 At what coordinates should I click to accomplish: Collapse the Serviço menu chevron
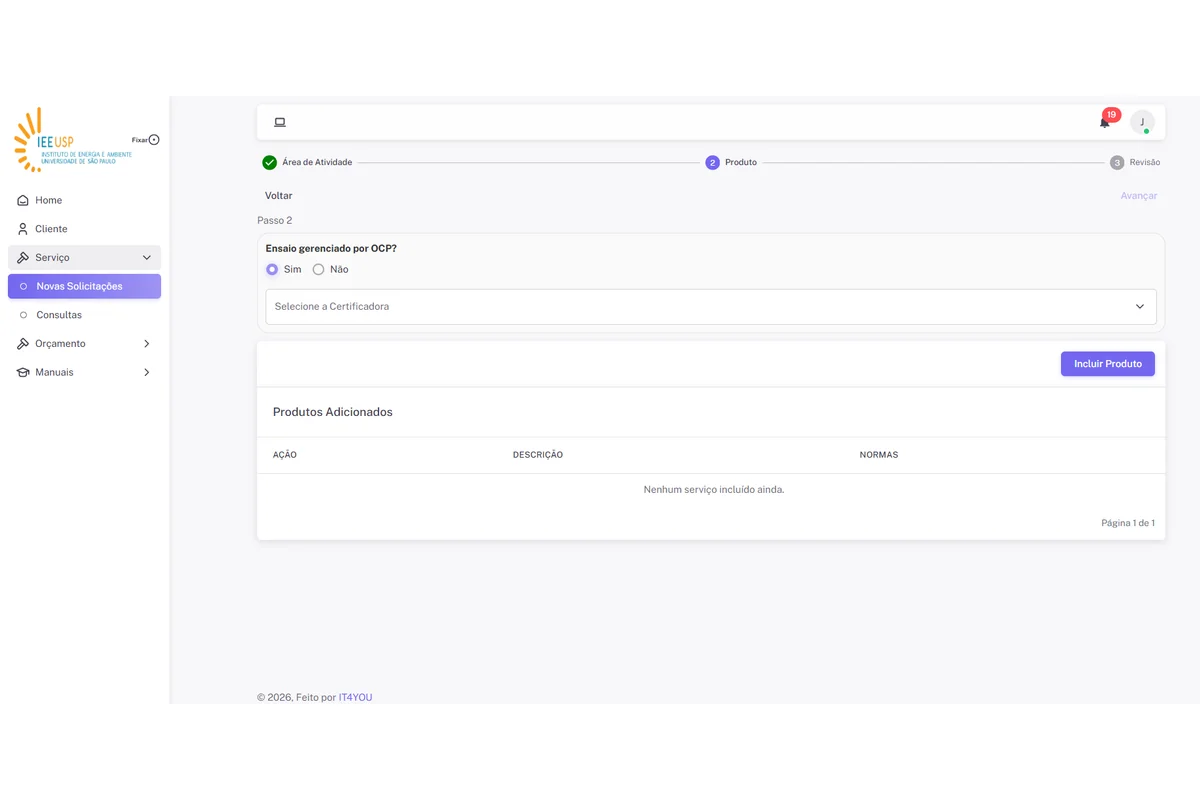pos(147,257)
